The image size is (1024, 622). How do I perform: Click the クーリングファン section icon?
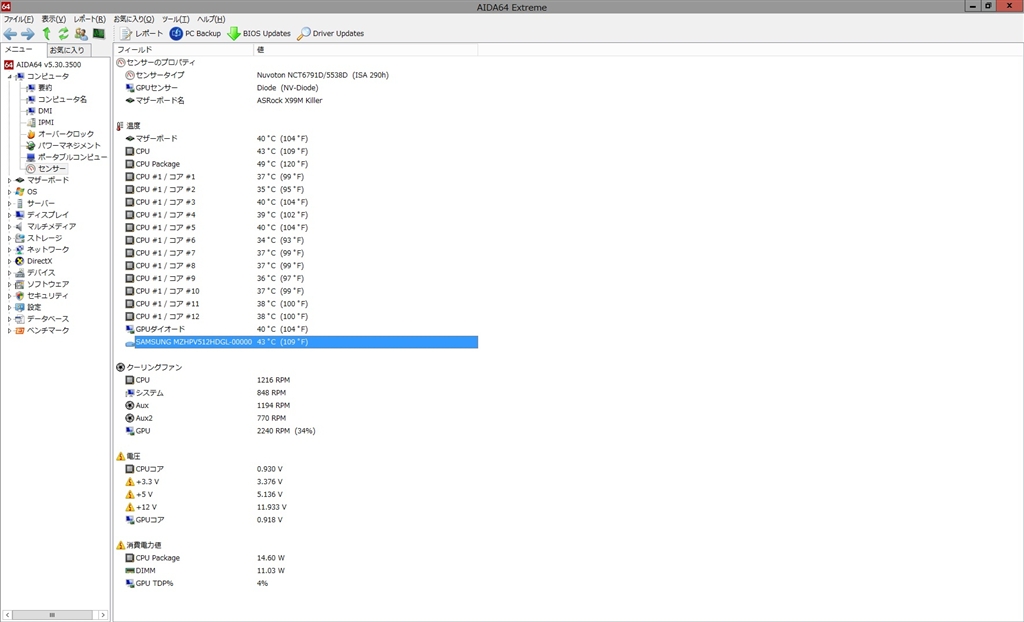120,367
